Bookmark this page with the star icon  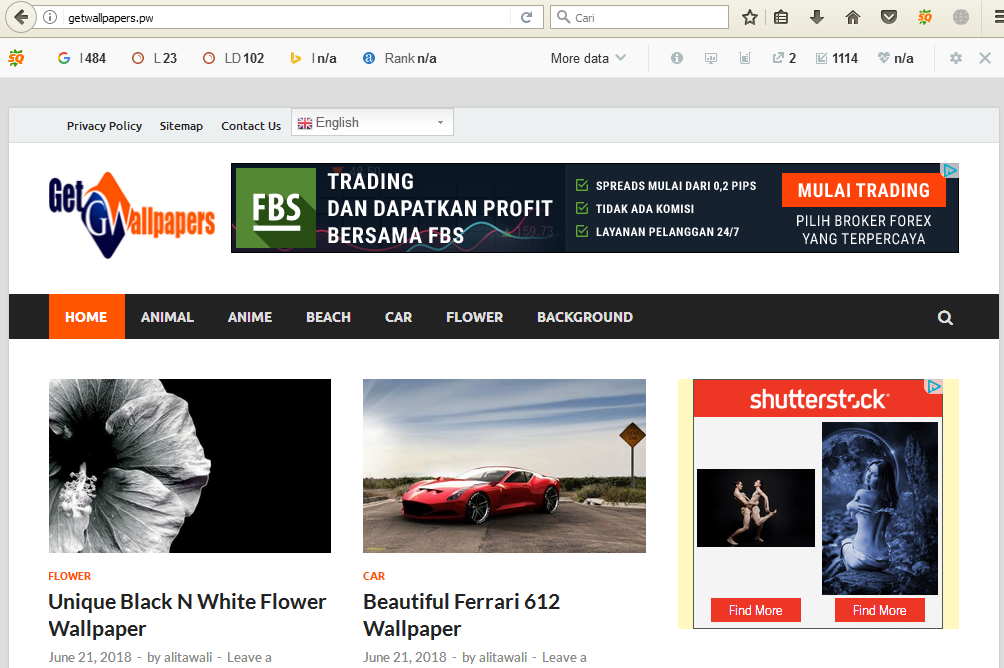coord(749,17)
